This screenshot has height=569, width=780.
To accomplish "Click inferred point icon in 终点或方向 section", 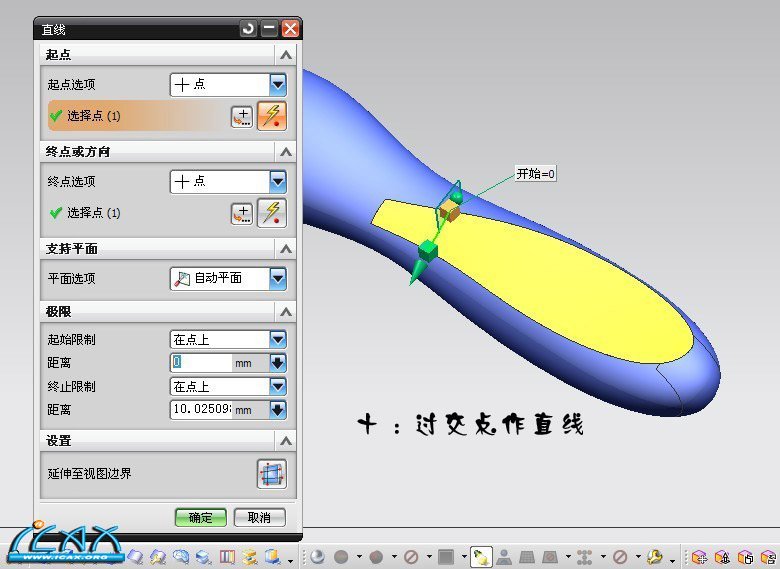I will 272,213.
